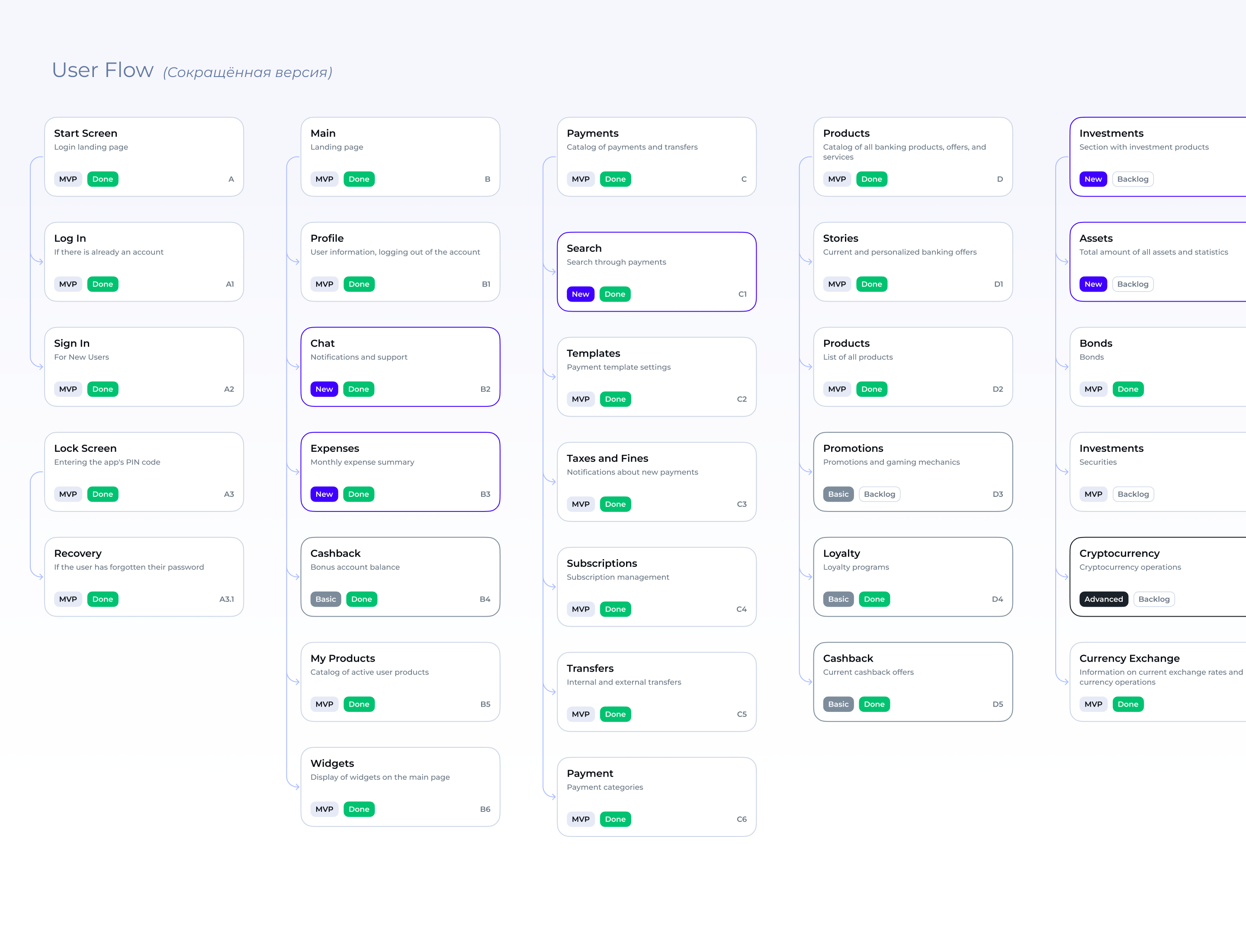Click the MVP tag on Profile card
Image resolution: width=1246 pixels, height=952 pixels.
click(x=324, y=284)
